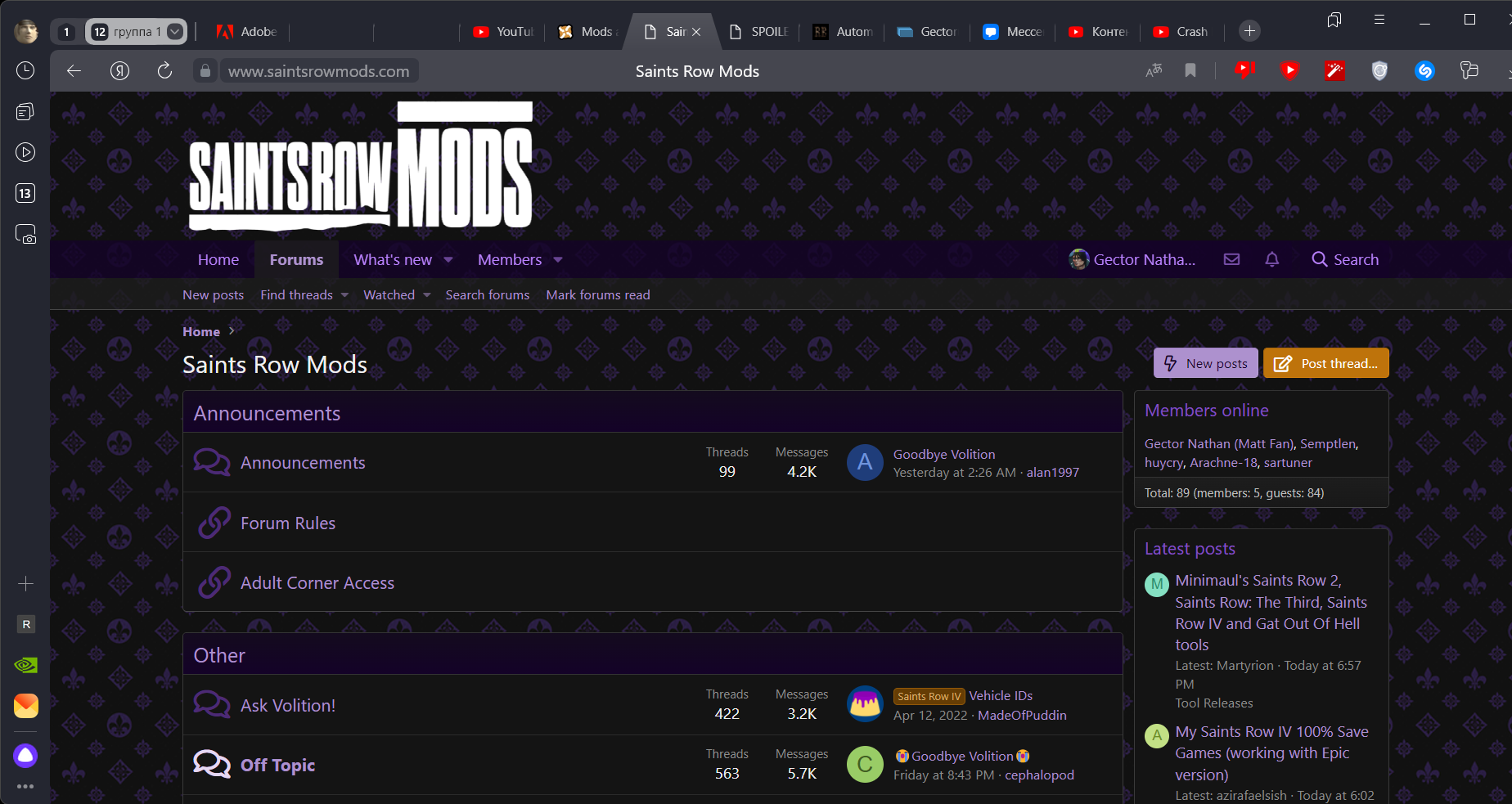The image size is (1512, 804).
Task: Click the Saints Row Mods logo image
Action: click(x=361, y=166)
